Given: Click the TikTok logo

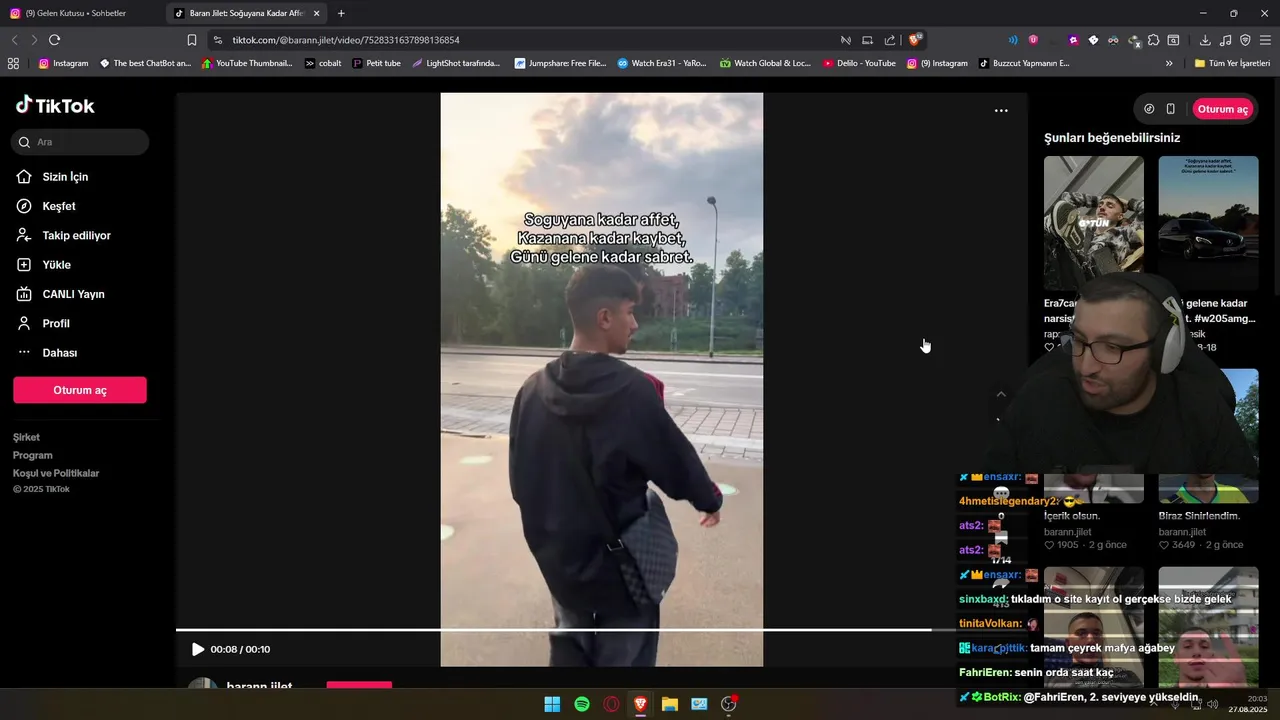Looking at the screenshot, I should point(55,106).
